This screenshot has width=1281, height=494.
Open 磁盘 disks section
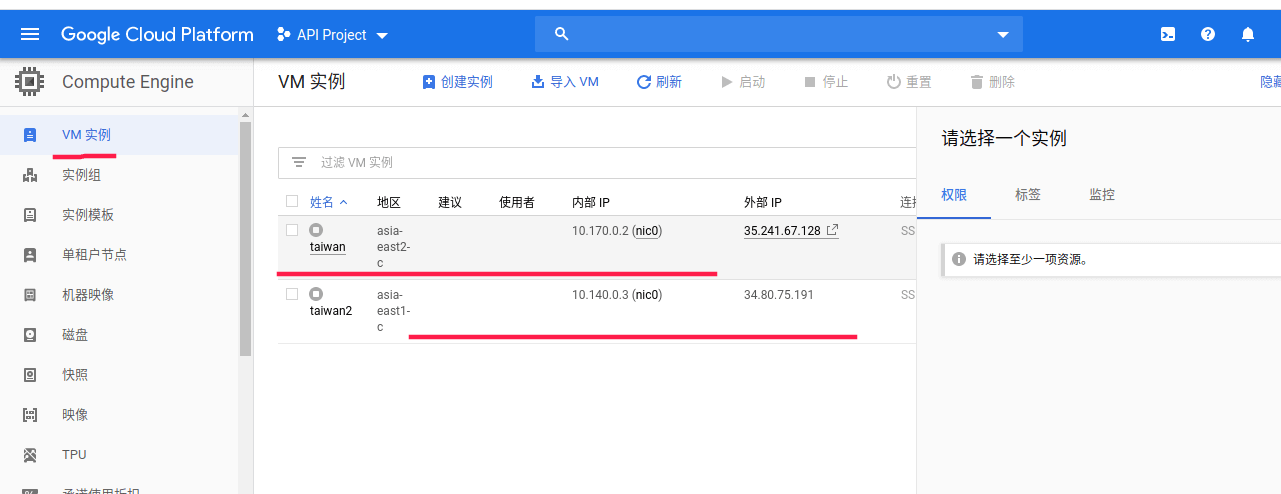[x=74, y=335]
